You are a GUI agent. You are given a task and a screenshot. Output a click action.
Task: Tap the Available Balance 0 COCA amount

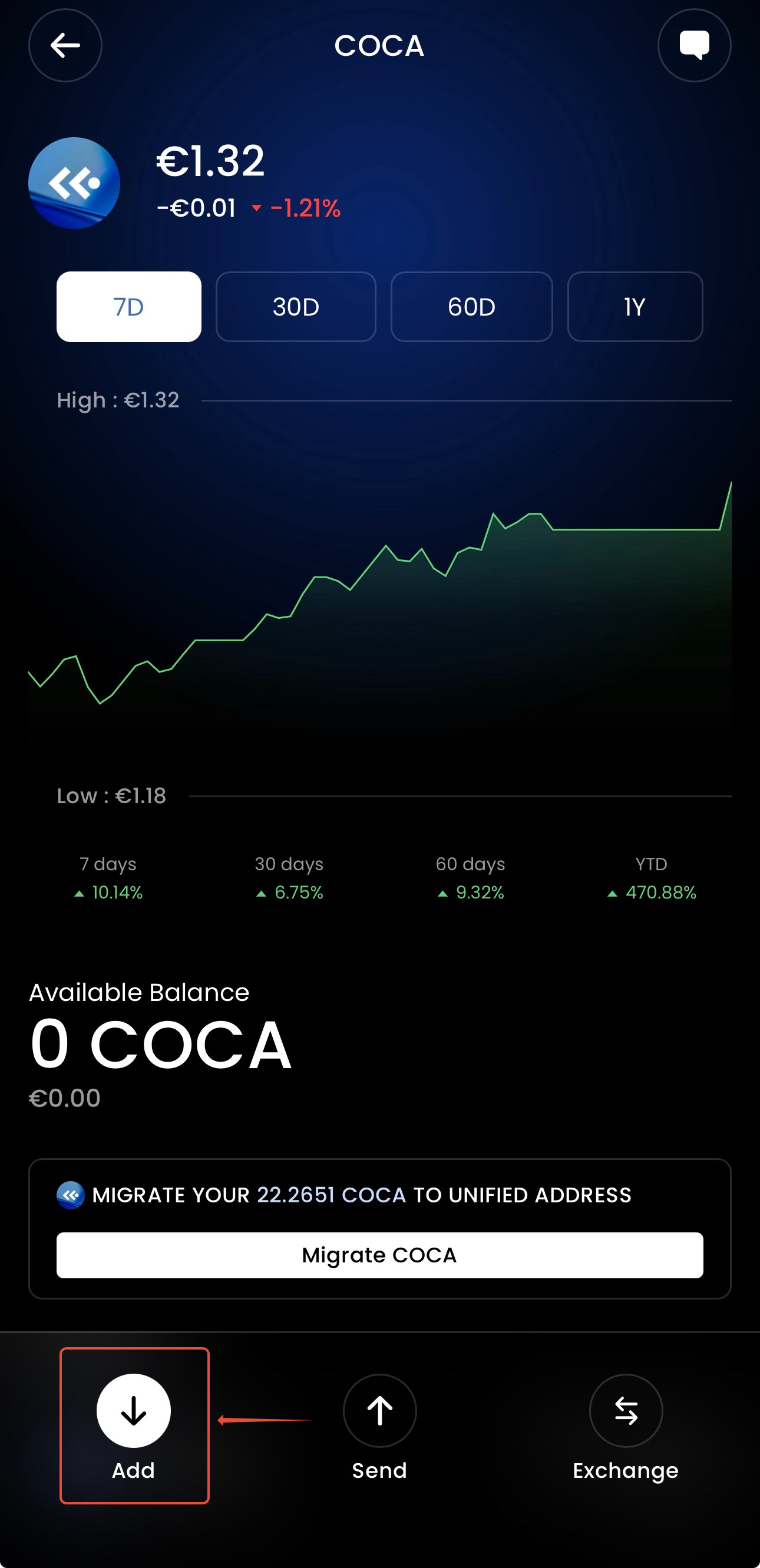coord(161,1045)
